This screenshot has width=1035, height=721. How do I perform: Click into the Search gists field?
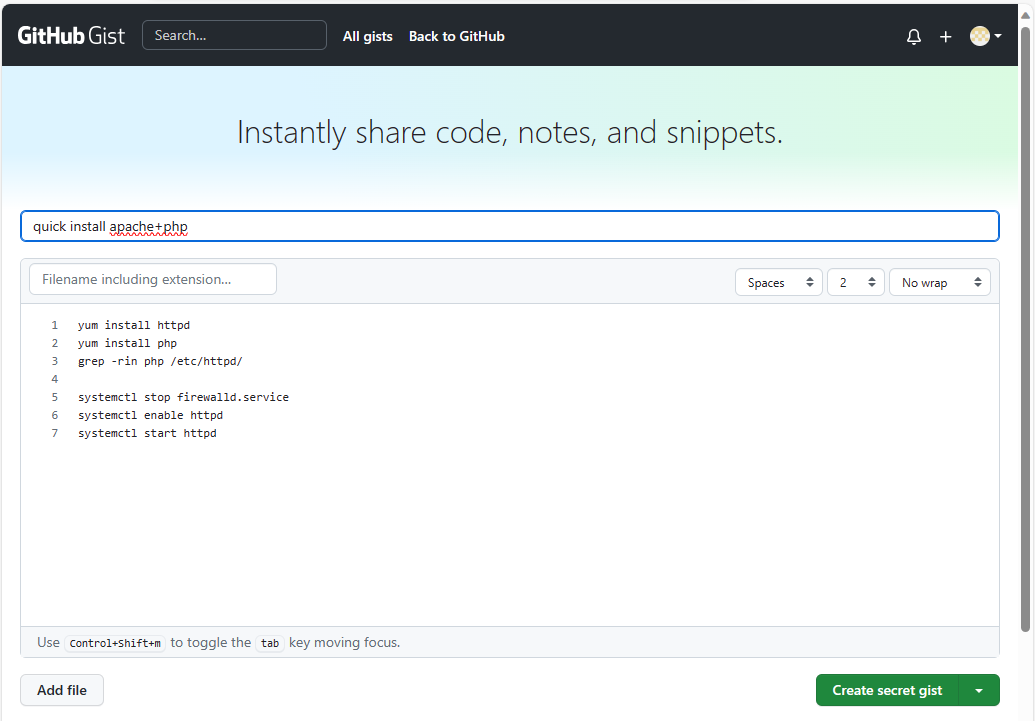233,34
